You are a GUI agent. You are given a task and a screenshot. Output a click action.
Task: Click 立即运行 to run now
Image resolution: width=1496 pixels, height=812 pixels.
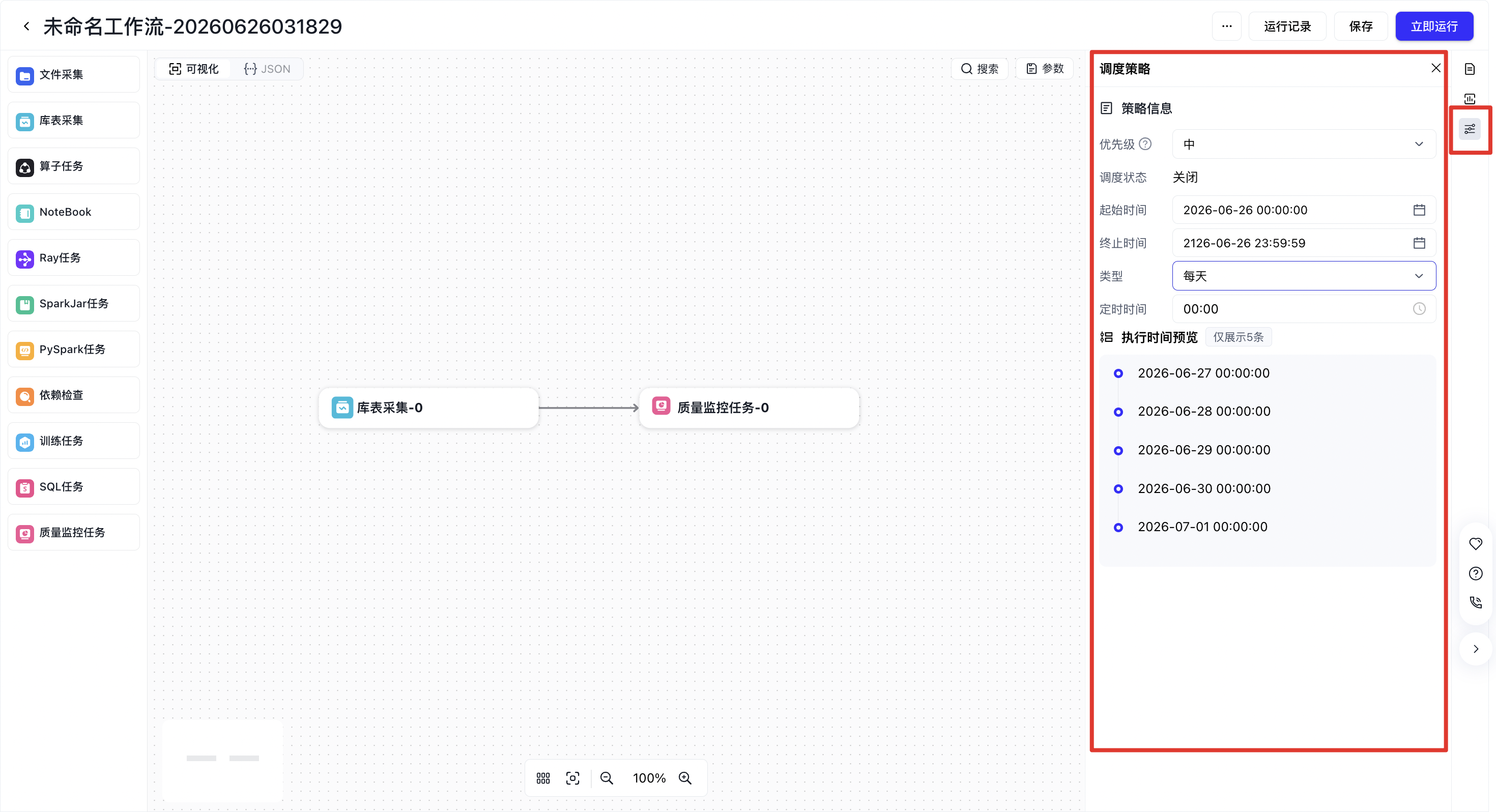point(1434,26)
